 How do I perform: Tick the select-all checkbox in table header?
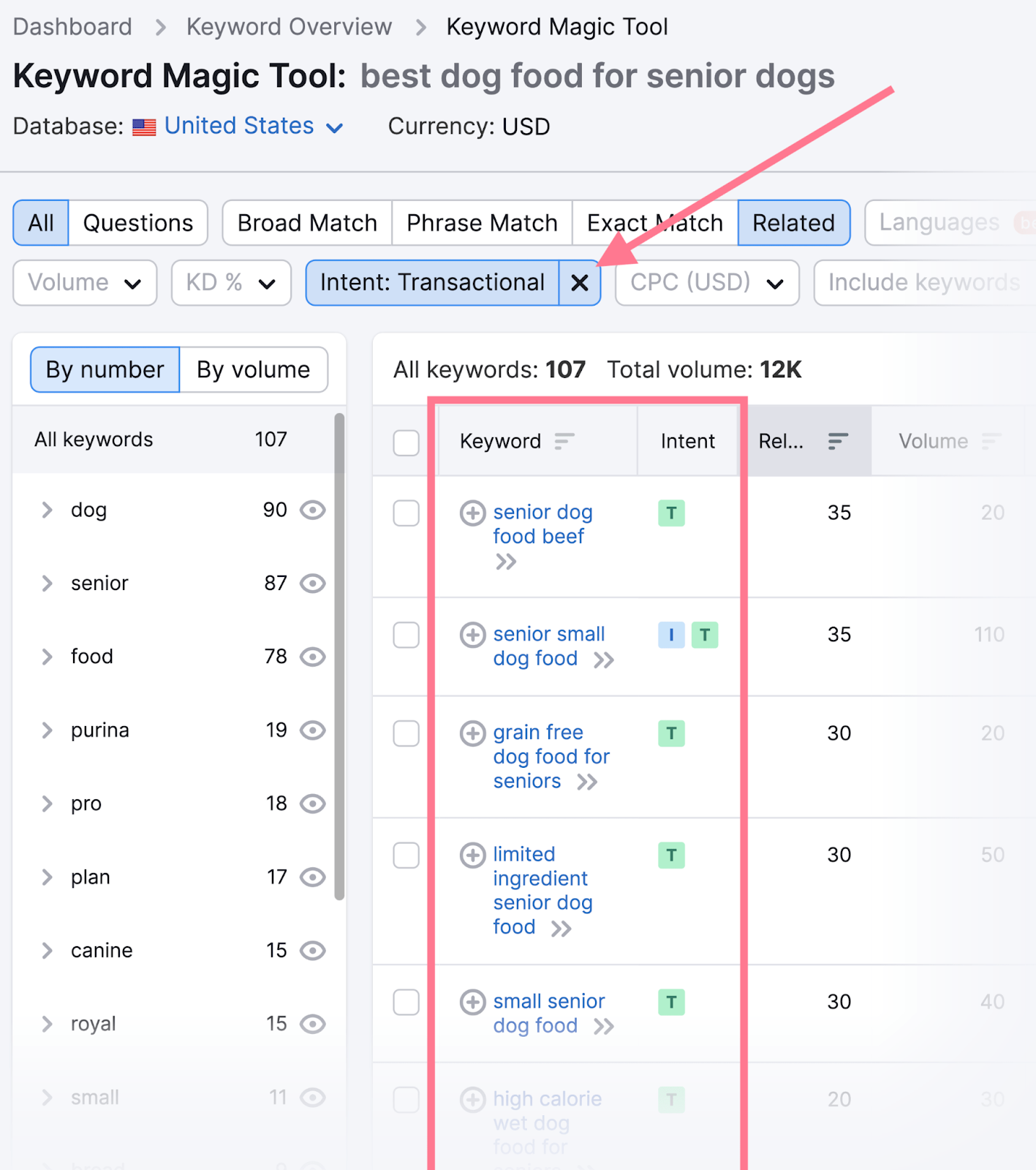[x=406, y=442]
